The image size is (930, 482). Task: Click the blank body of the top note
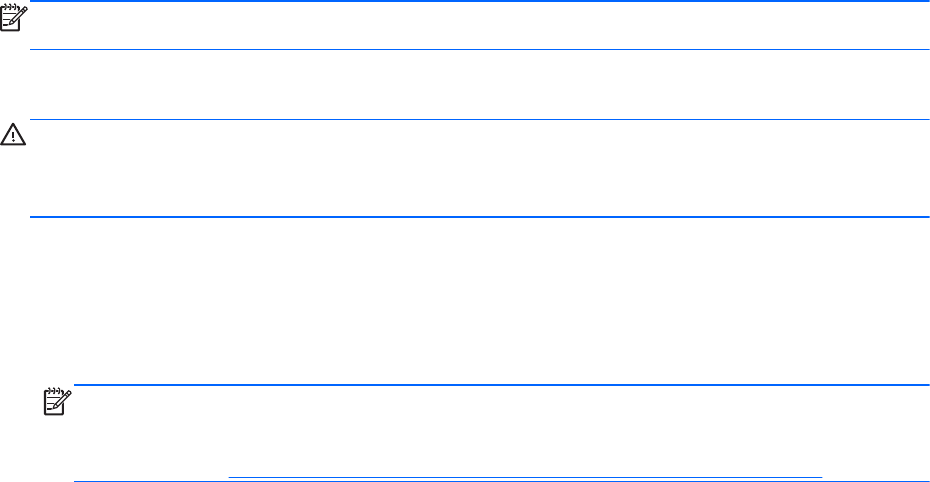pyautogui.click(x=480, y=26)
